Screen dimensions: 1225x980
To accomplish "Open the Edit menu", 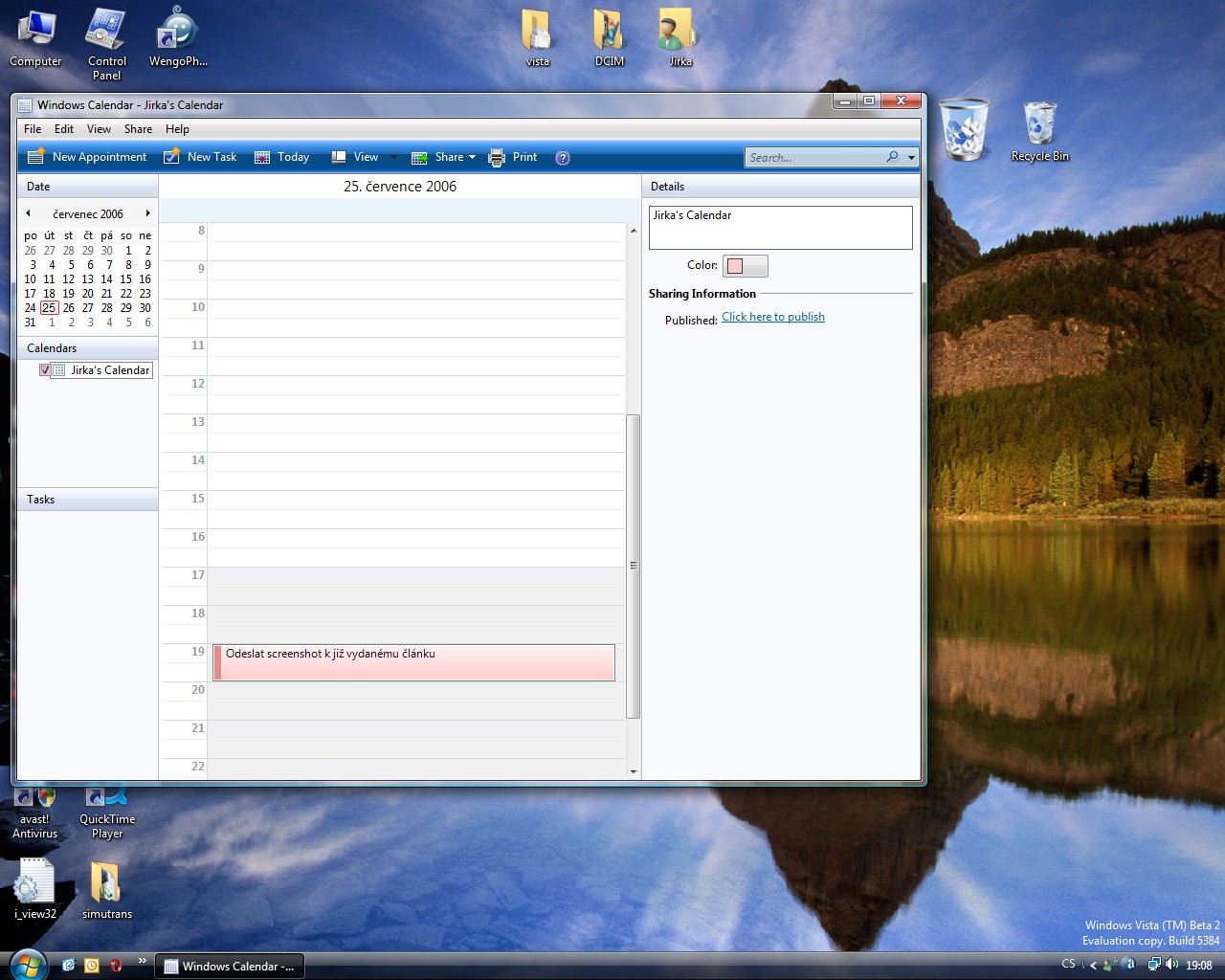I will (64, 129).
